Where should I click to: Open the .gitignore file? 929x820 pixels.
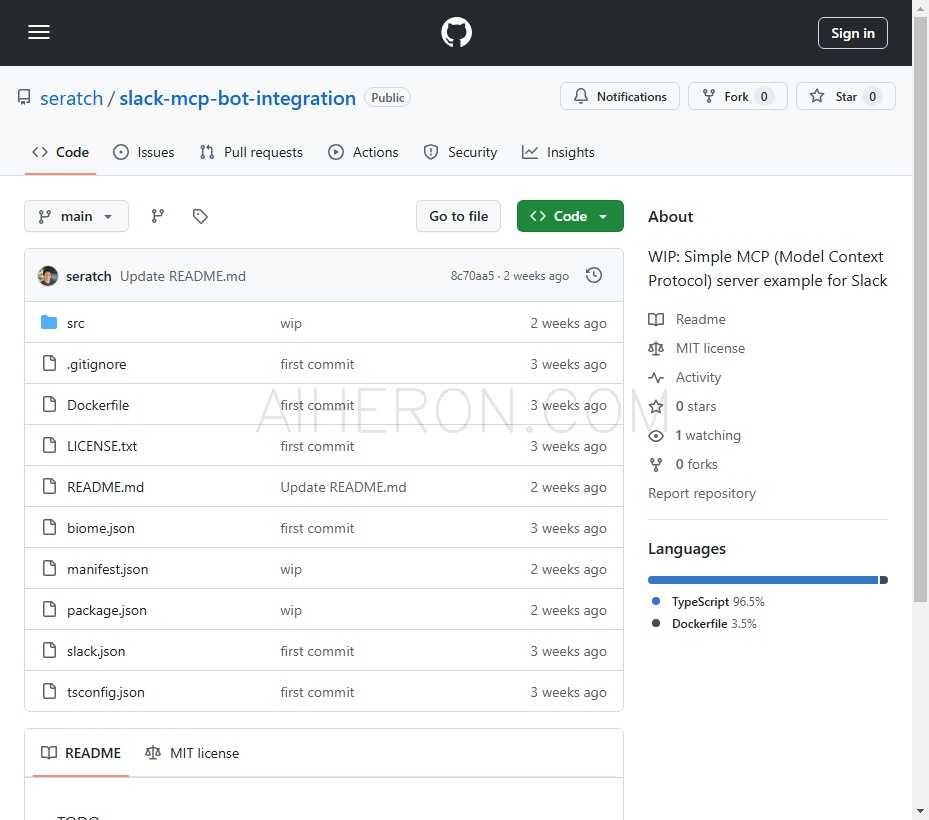coord(97,364)
